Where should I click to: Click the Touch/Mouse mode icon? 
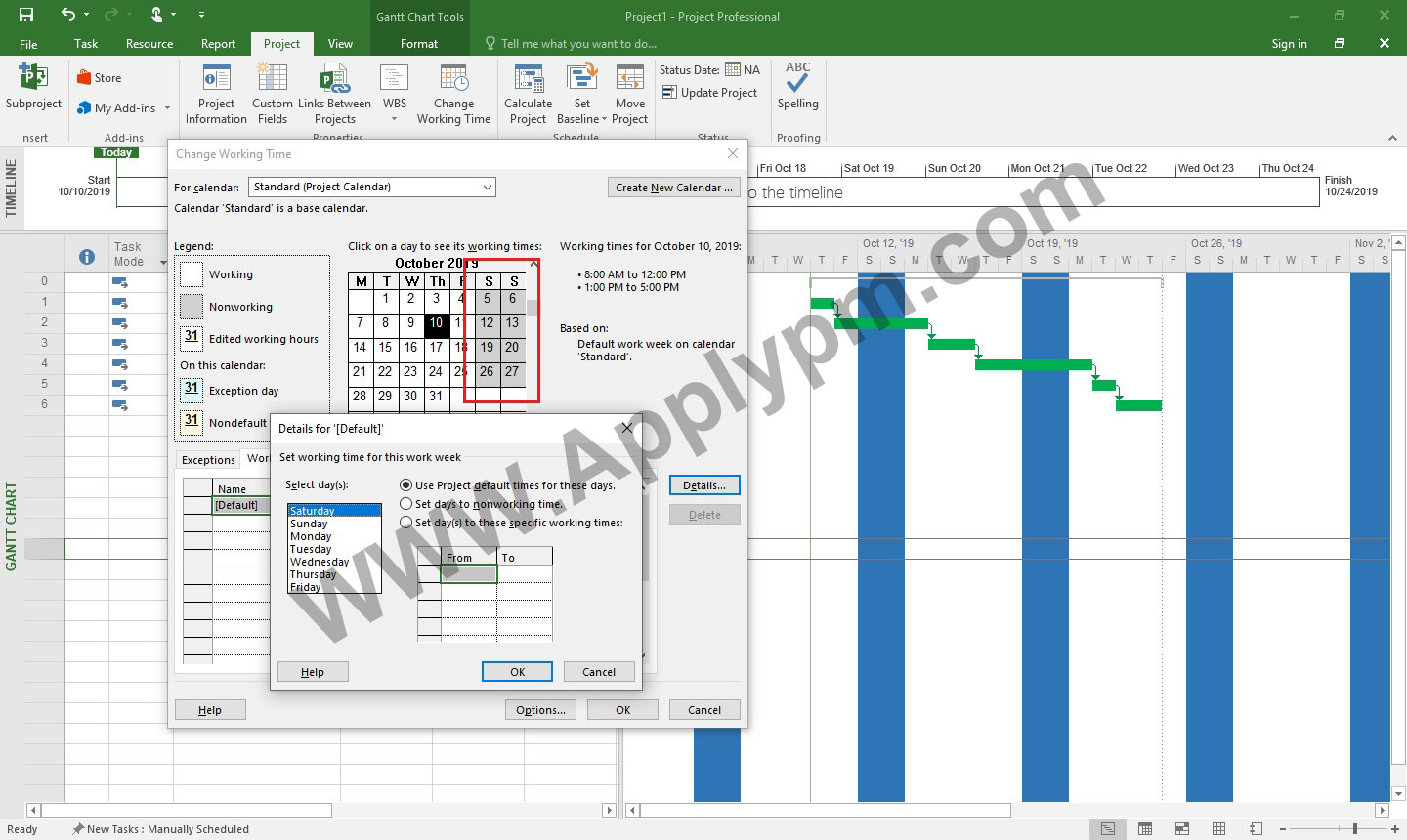[156, 15]
